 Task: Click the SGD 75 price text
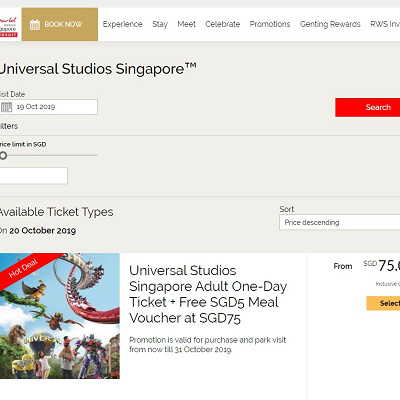pyautogui.click(x=382, y=266)
